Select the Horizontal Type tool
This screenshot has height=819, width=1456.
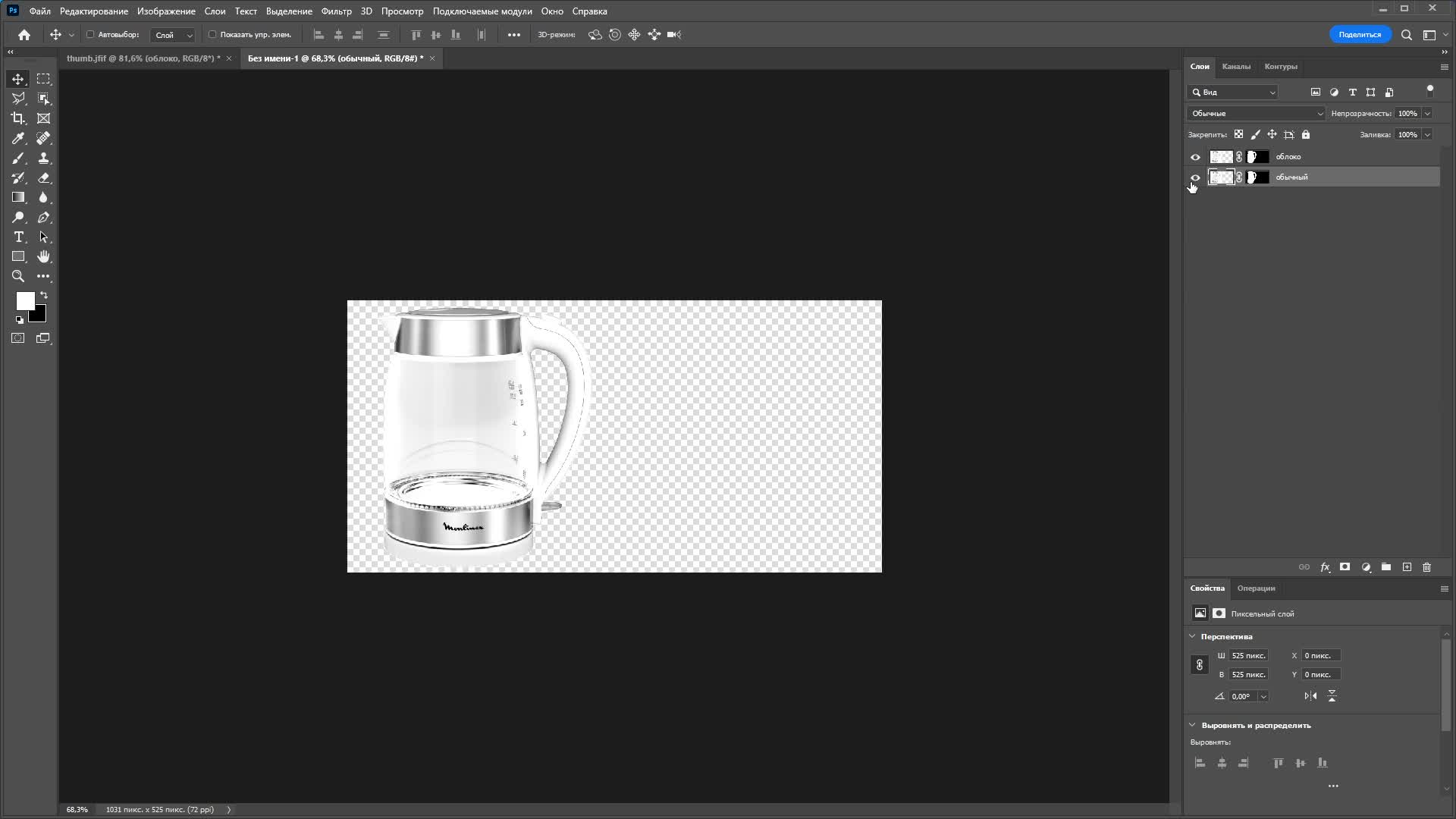click(18, 237)
